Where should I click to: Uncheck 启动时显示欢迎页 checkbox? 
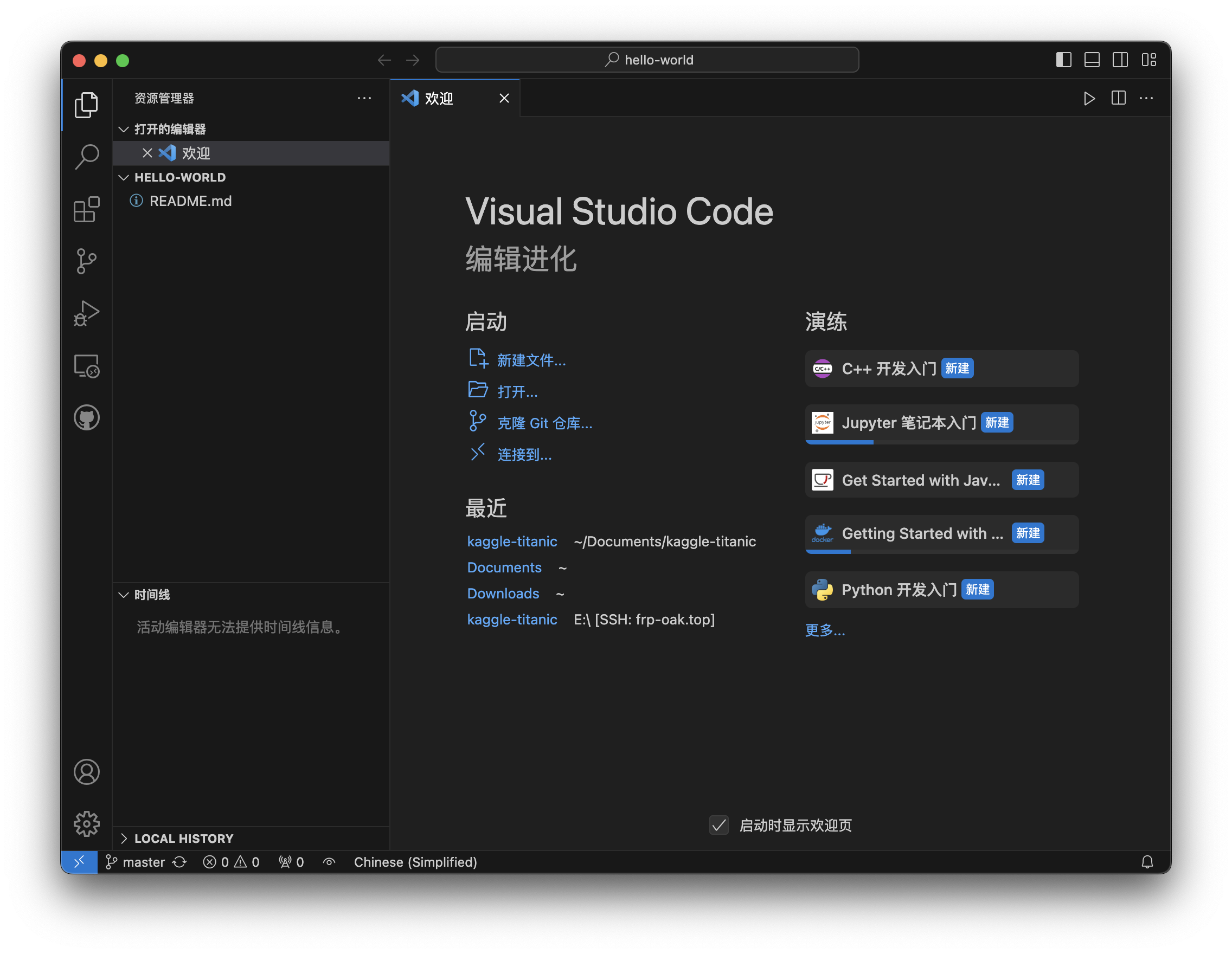coord(718,826)
